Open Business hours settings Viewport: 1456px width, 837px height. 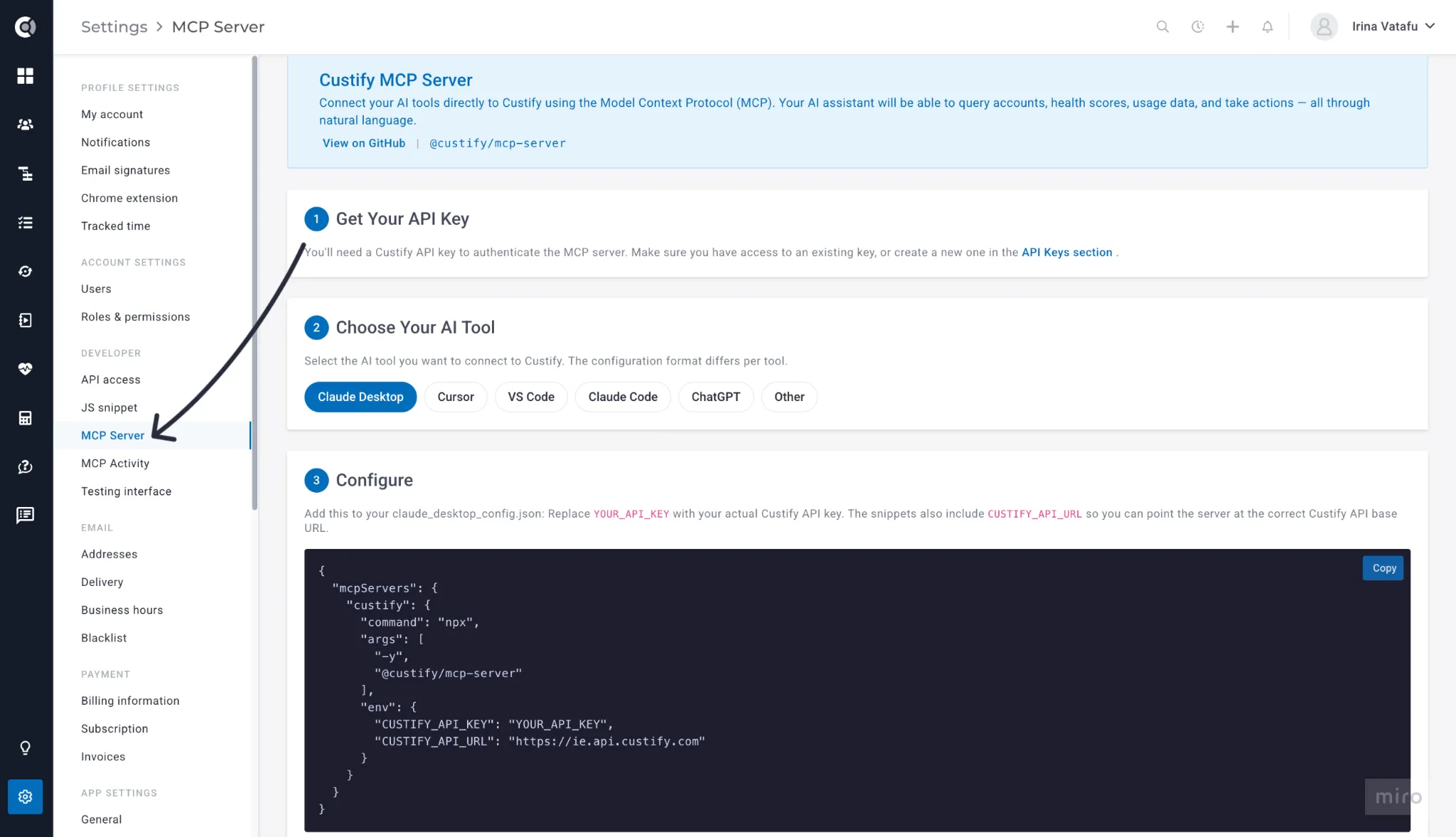click(122, 610)
